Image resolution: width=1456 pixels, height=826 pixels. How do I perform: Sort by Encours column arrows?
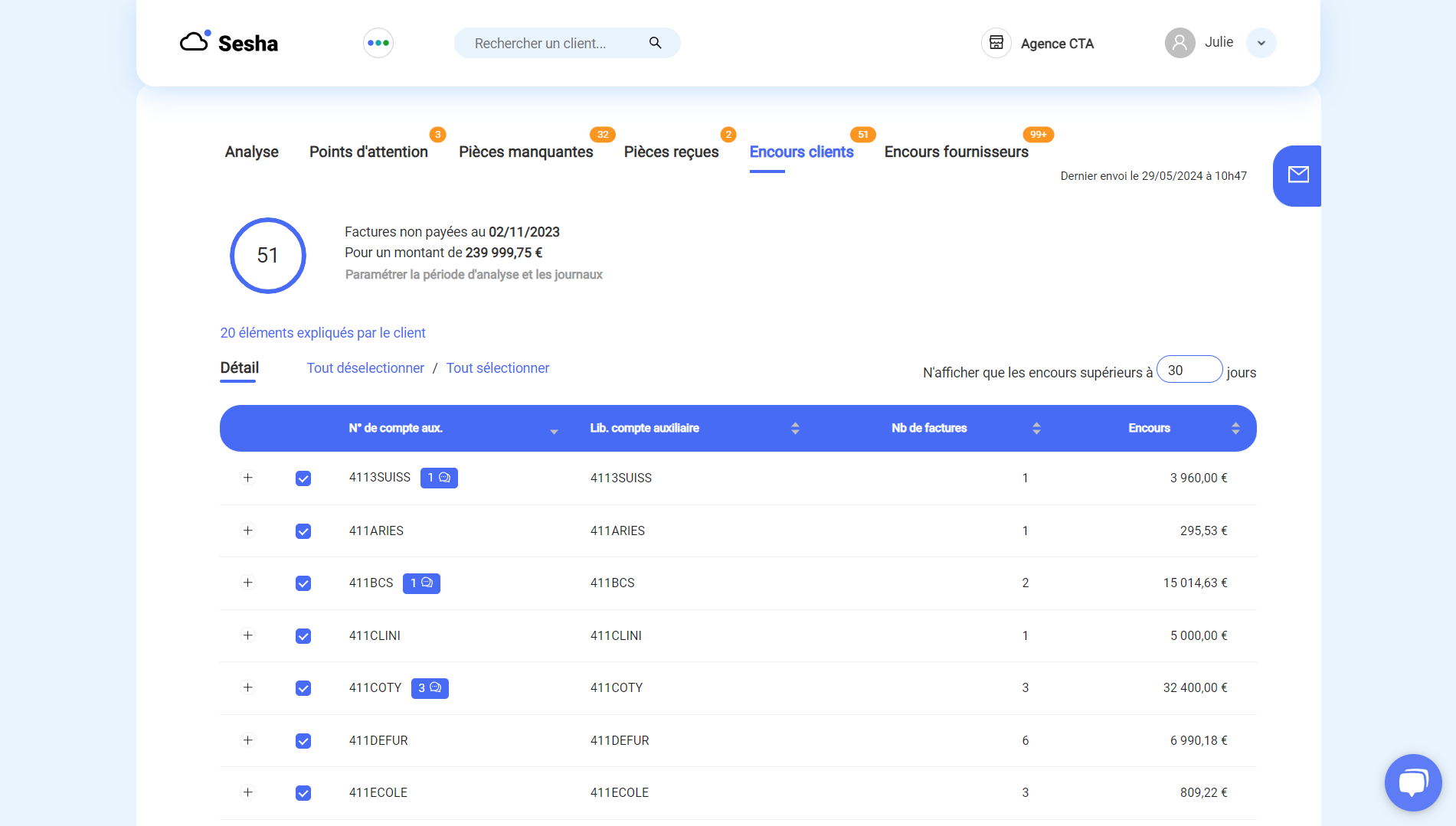click(1235, 428)
